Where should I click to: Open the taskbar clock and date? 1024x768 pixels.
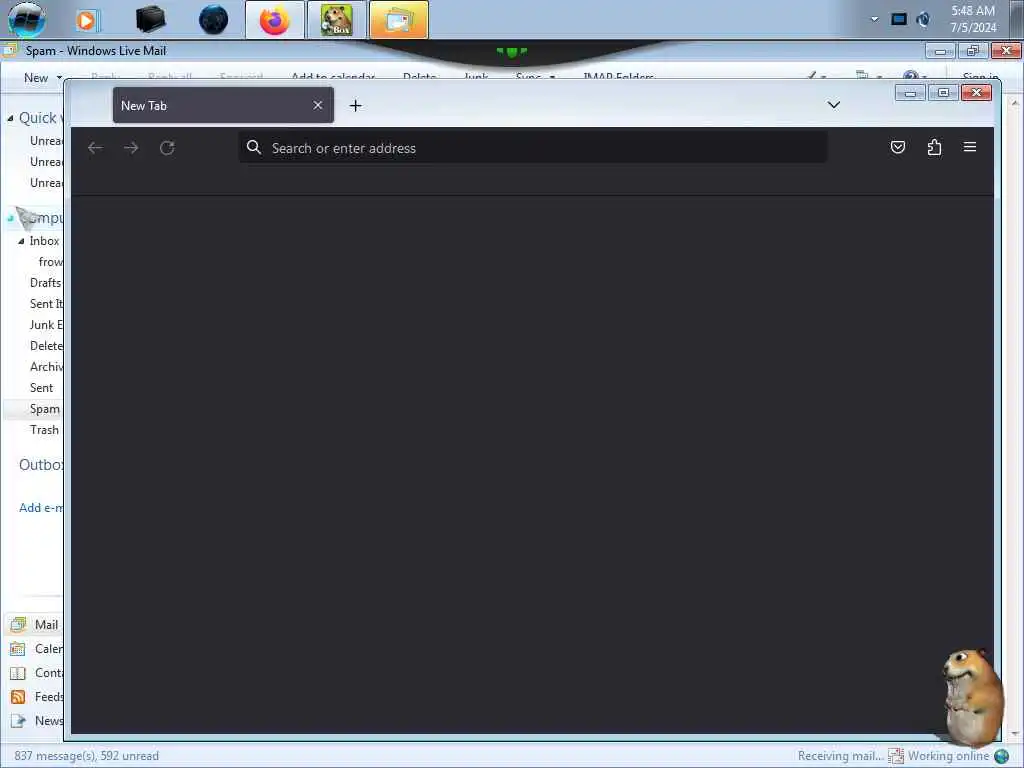[973, 19]
